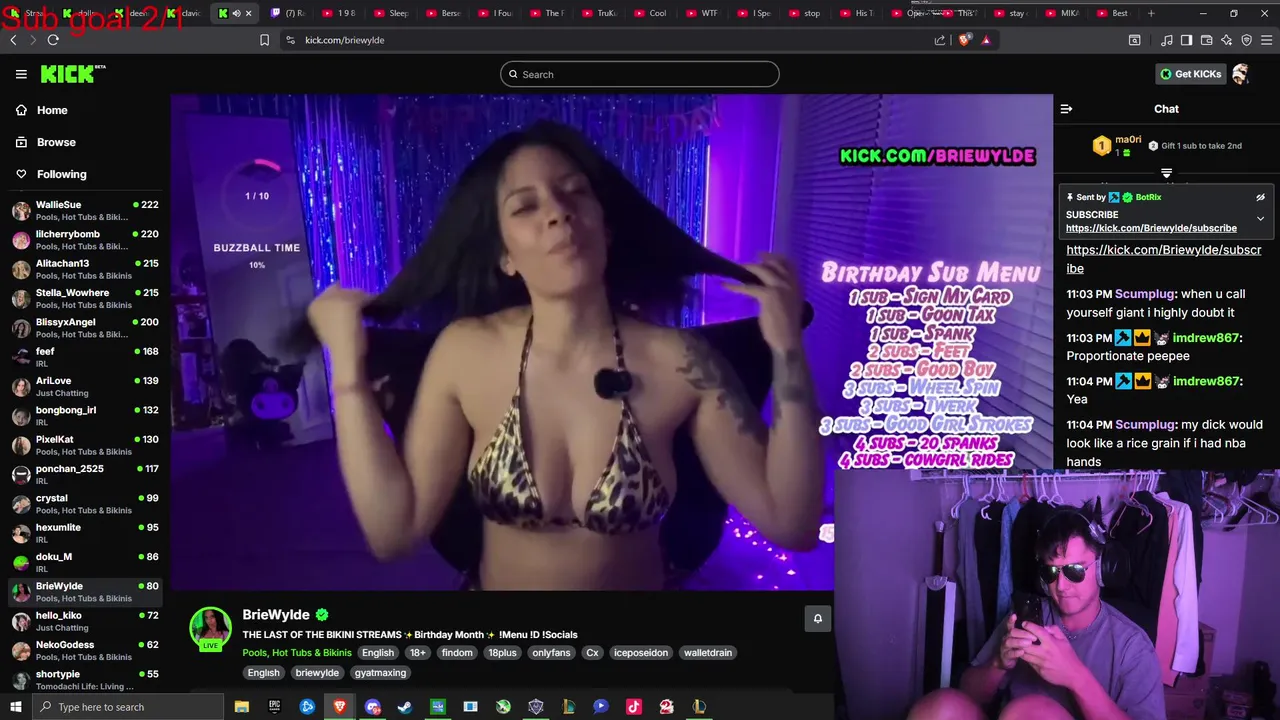
Task: Click the iceposeidon tag
Action: pos(640,653)
